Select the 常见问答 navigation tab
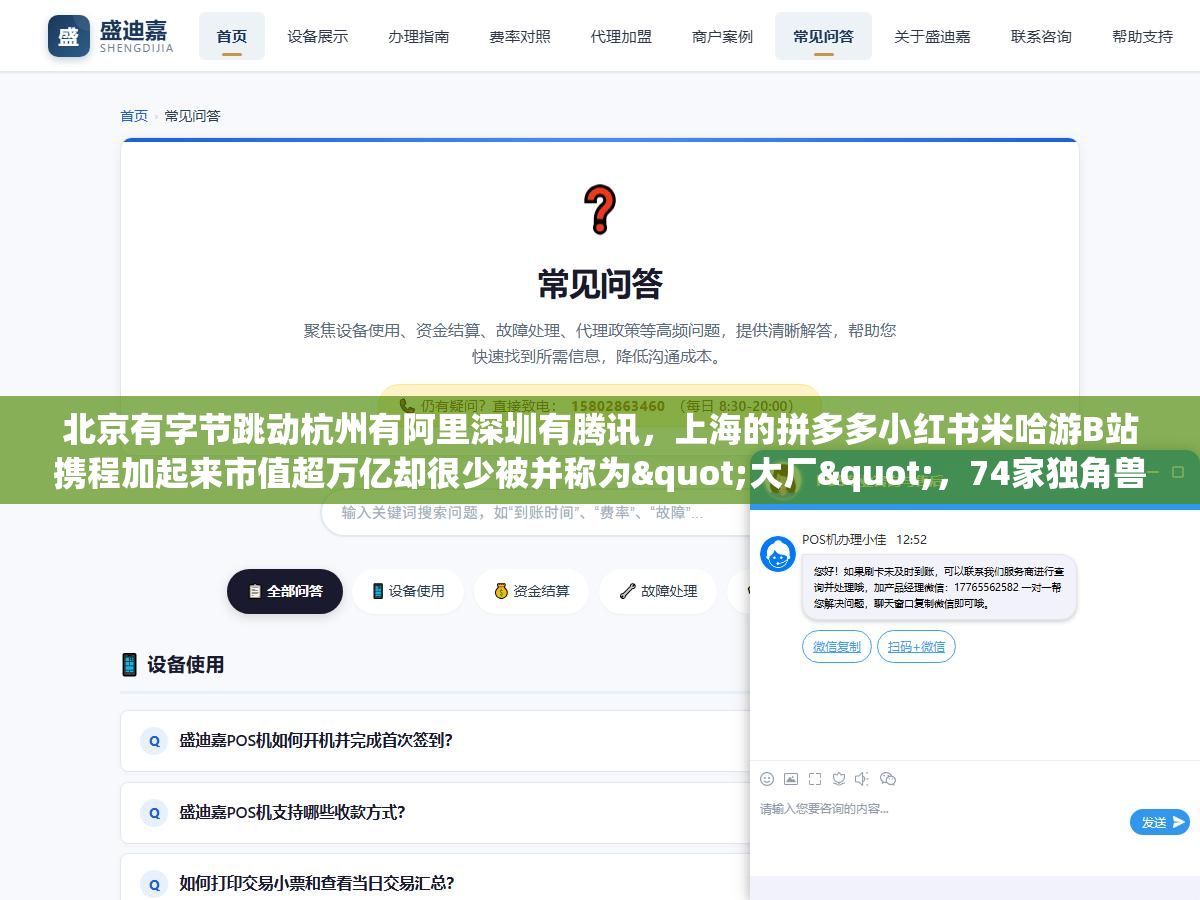1200x900 pixels. pyautogui.click(x=824, y=36)
